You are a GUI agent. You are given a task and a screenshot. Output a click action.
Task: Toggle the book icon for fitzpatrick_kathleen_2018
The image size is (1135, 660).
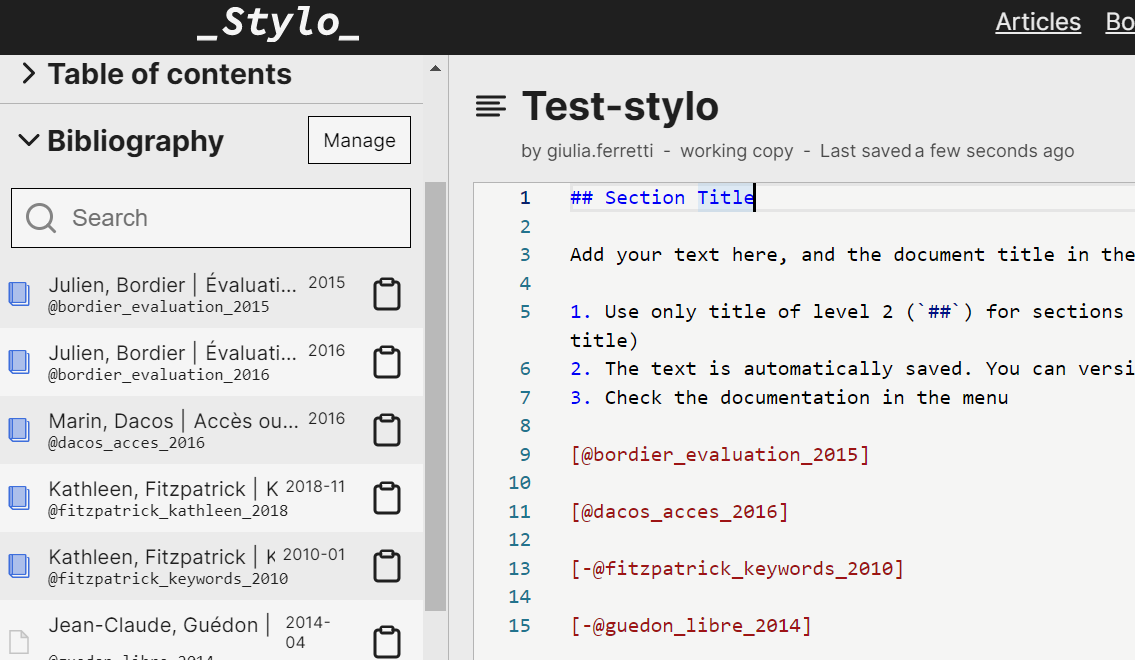19,497
